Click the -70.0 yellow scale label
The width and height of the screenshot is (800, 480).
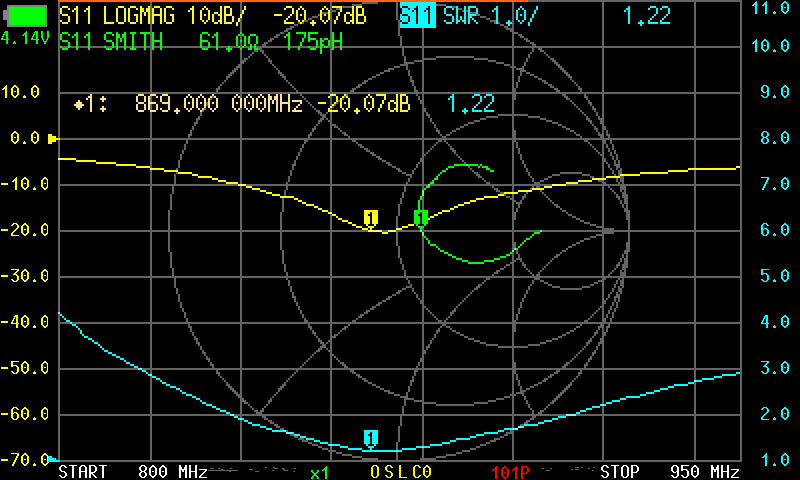(25, 460)
